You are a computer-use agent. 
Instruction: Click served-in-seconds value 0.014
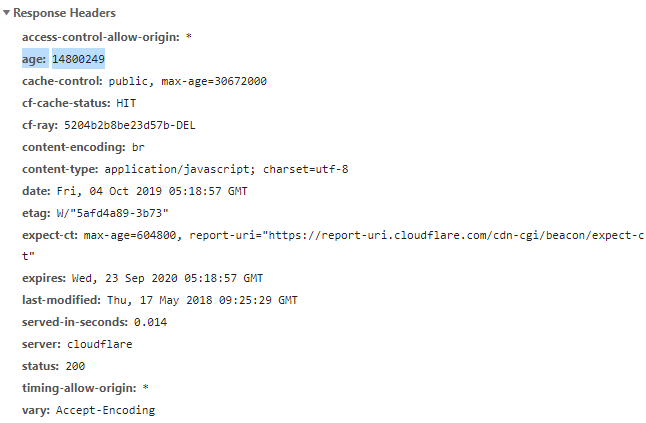[150, 322]
